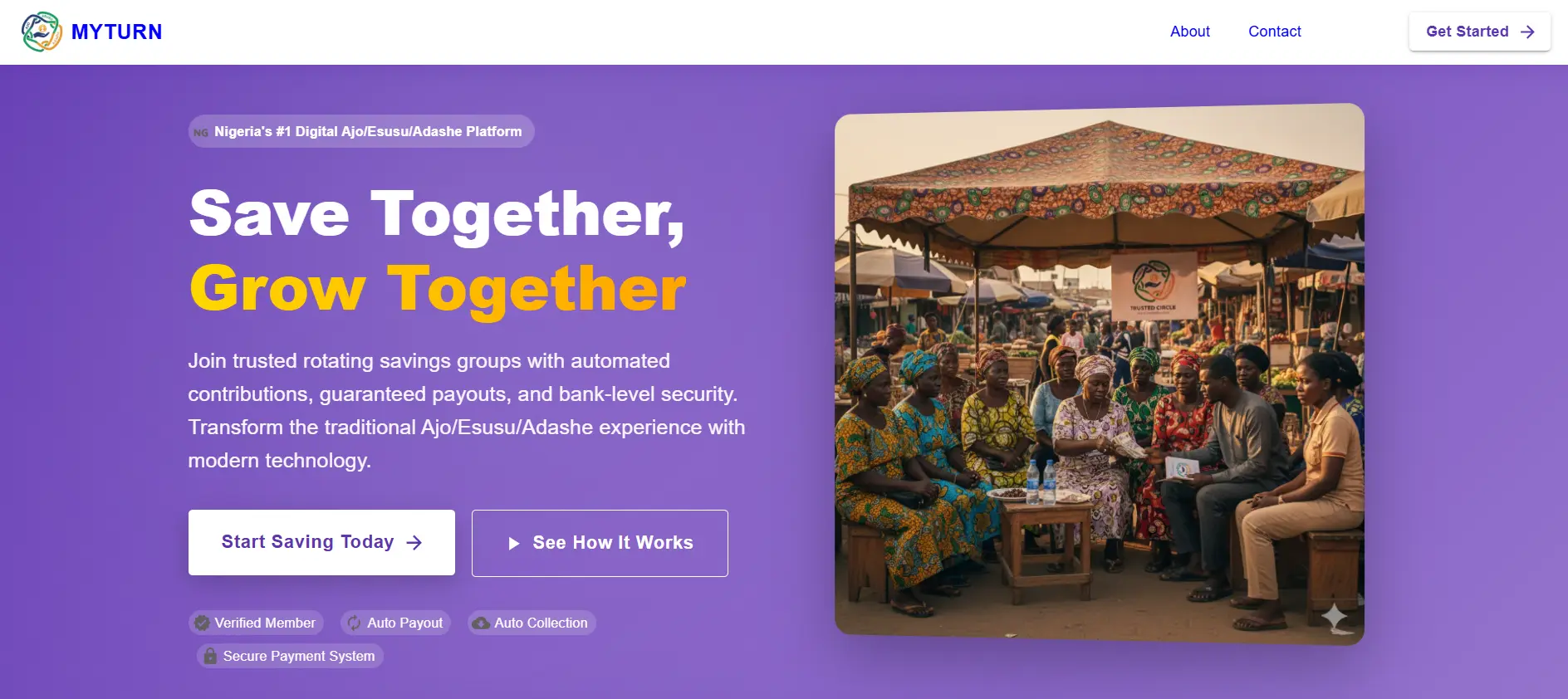This screenshot has height=699, width=1568.
Task: Click the arrow icon in Get Started
Action: 1527,32
